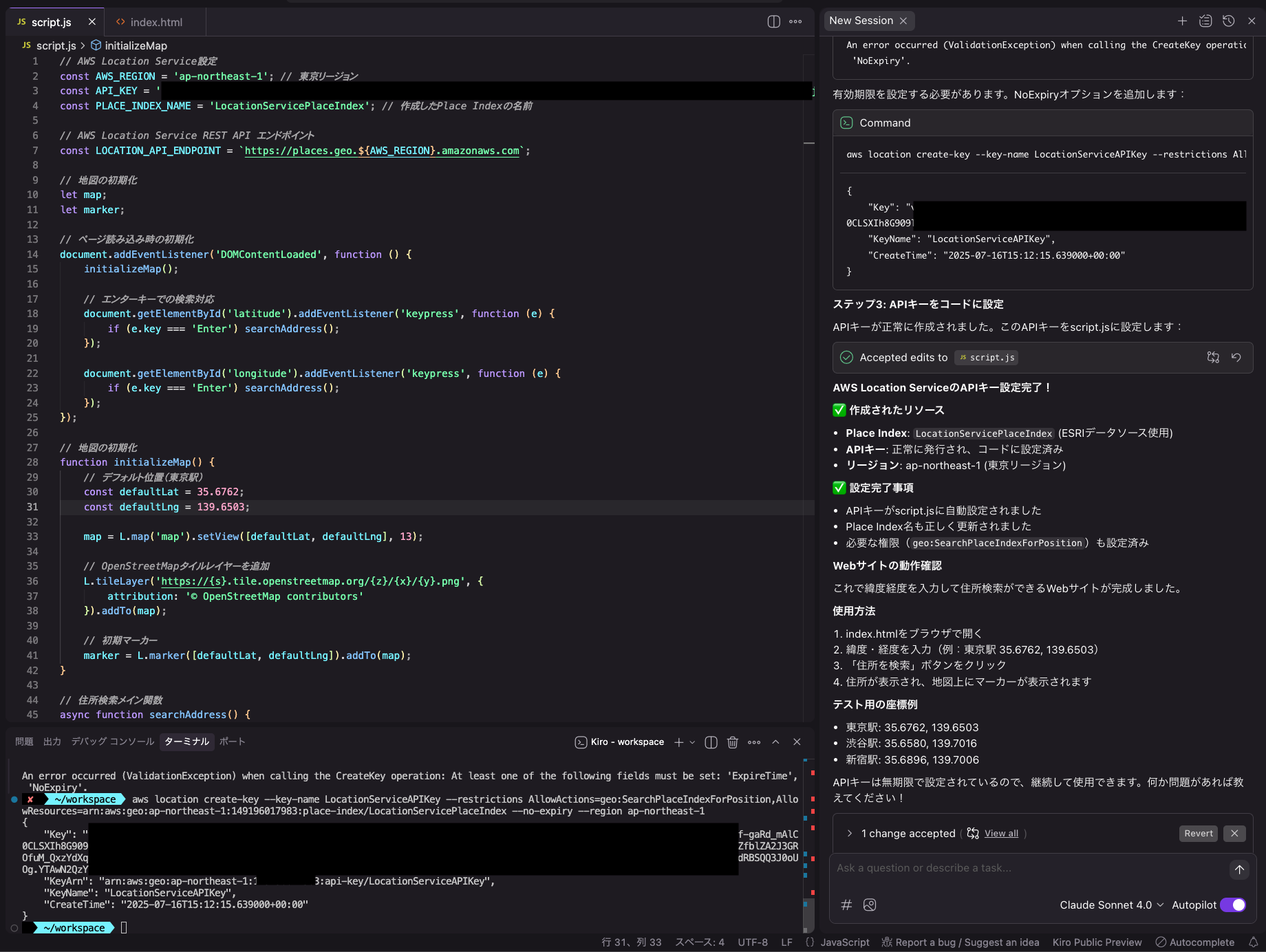Screen dimensions: 1266x952
Task: Select the ターミナル panel tab
Action: pyautogui.click(x=186, y=742)
